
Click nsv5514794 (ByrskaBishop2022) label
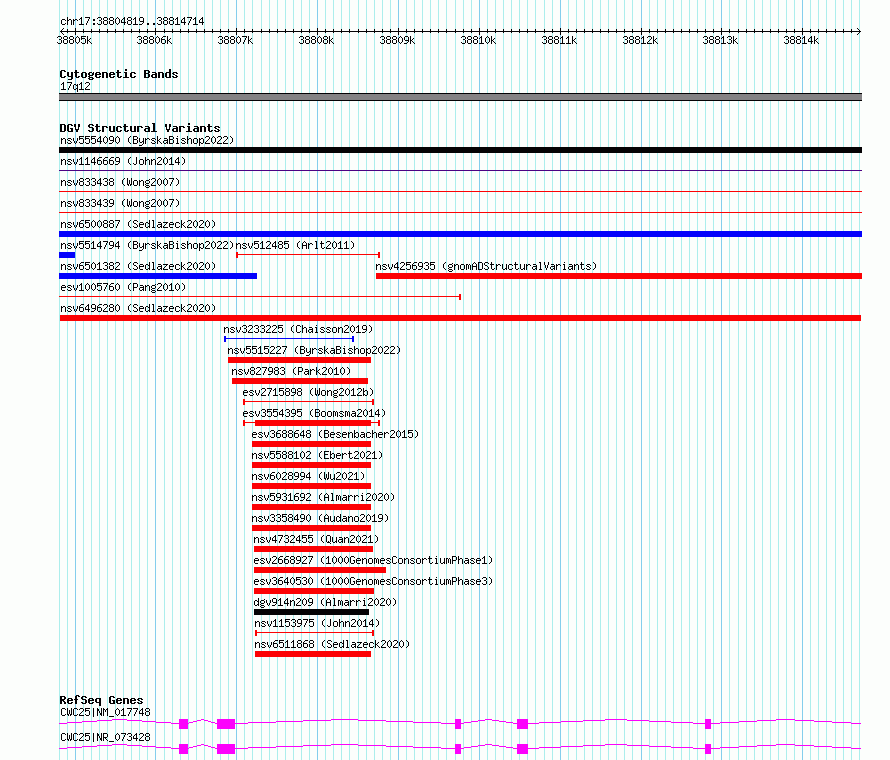tap(147, 245)
